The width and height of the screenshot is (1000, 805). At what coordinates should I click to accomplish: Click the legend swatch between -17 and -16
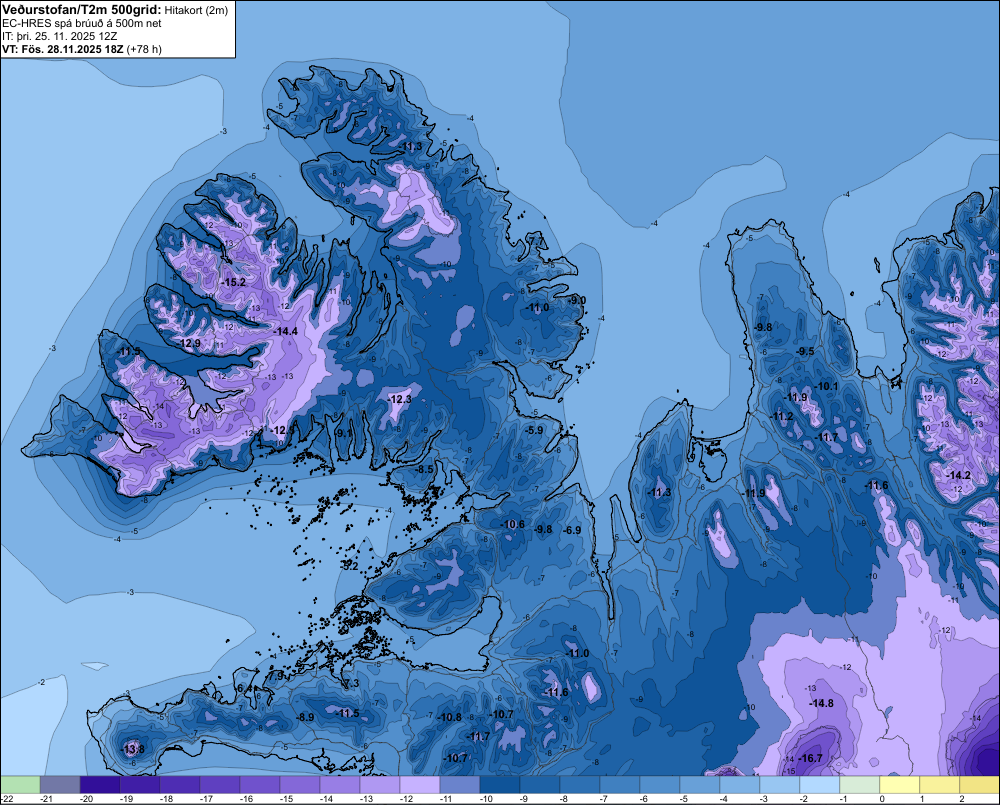tap(220, 784)
